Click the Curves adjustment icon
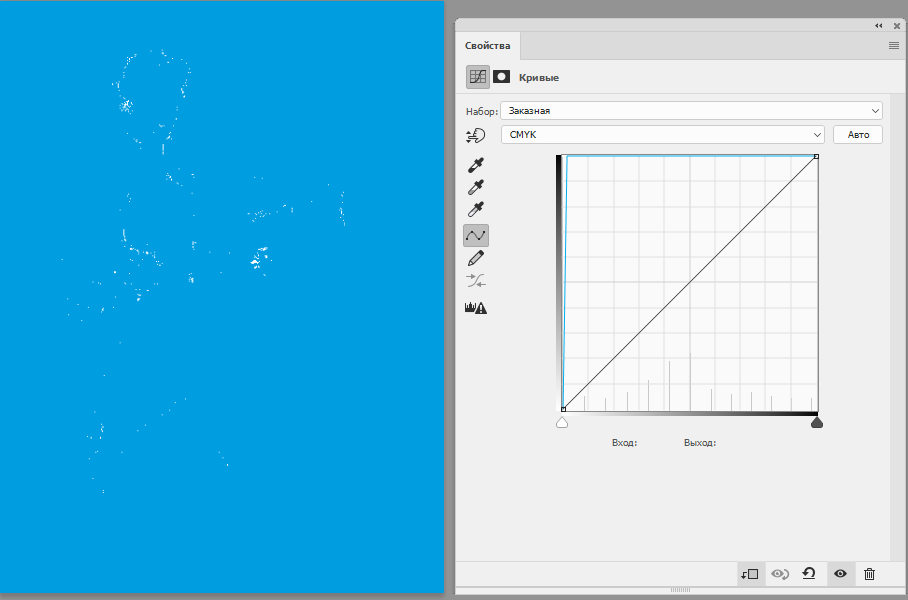The height and width of the screenshot is (600, 908). tap(478, 76)
